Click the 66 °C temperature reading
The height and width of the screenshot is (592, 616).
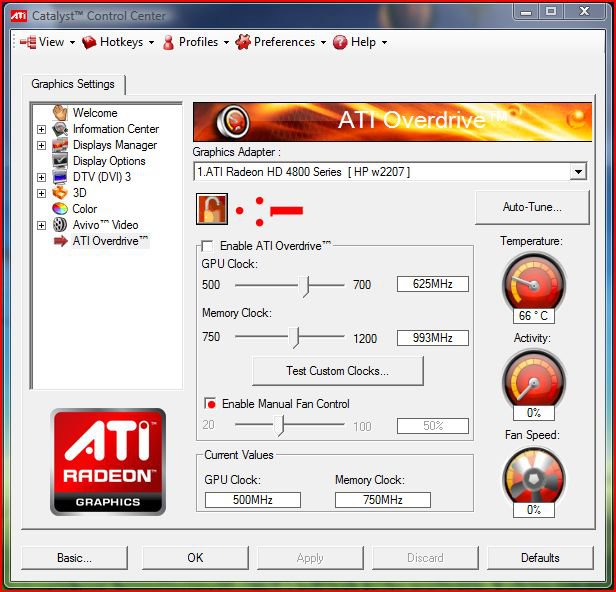point(534,316)
